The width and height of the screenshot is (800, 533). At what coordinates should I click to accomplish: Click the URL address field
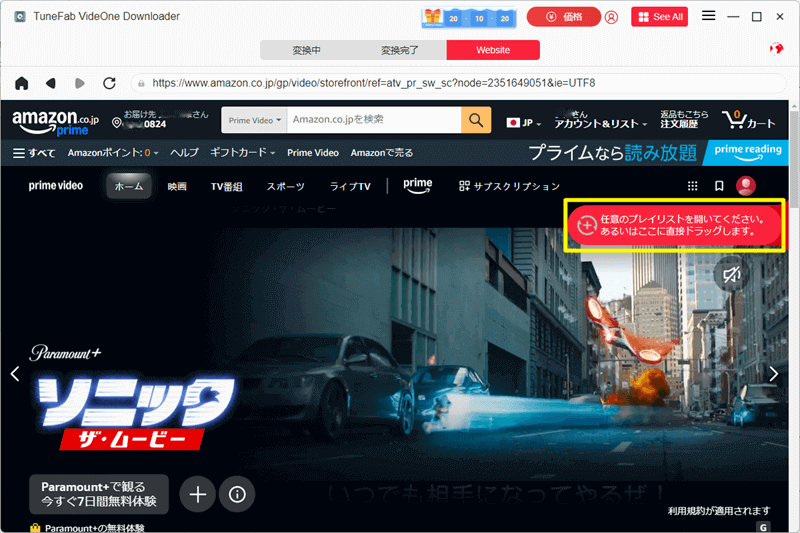pyautogui.click(x=458, y=83)
